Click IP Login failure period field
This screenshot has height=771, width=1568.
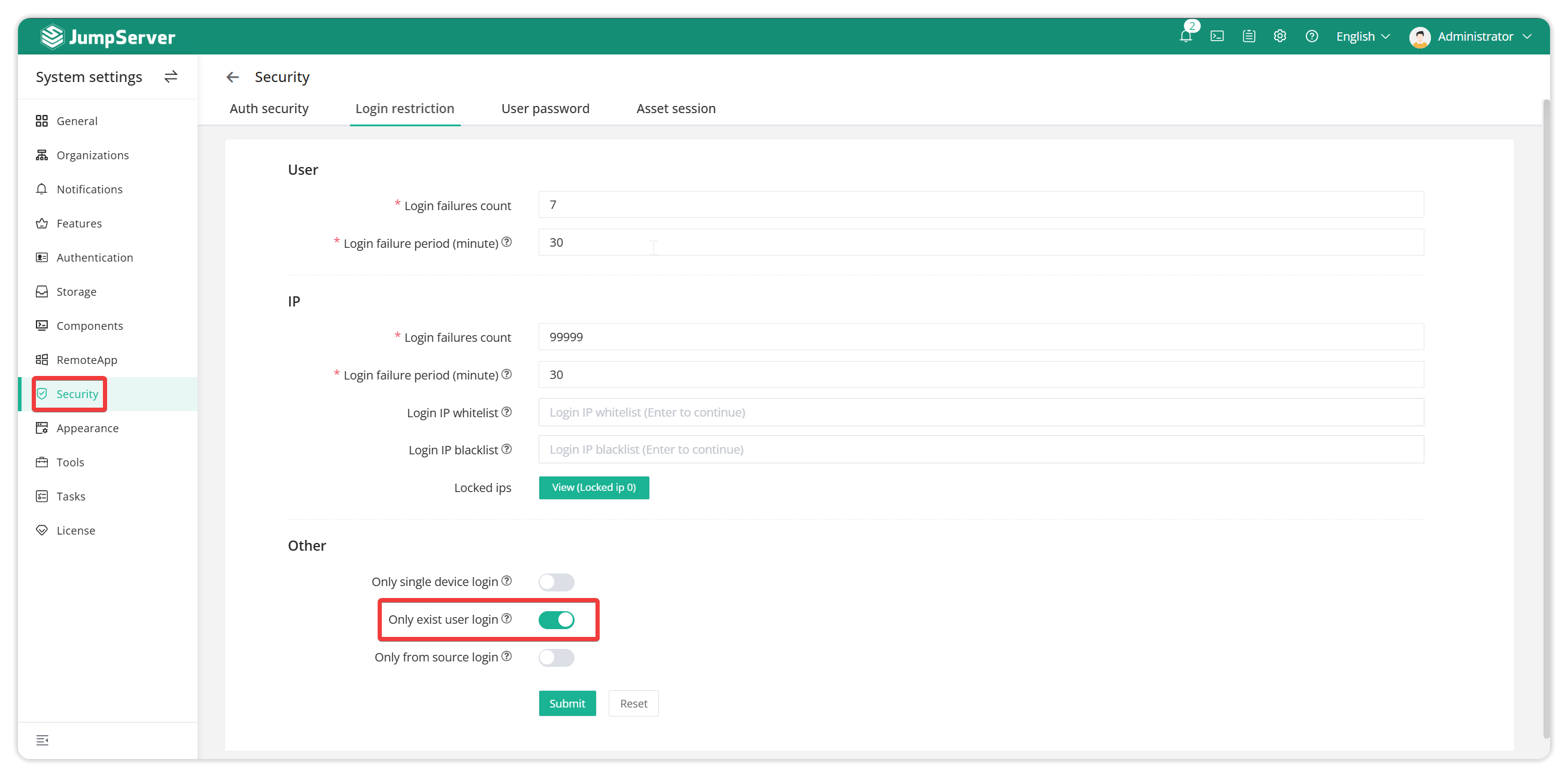click(981, 375)
